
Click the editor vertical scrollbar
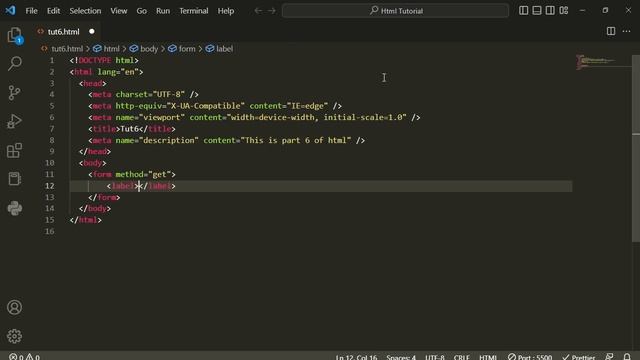(636, 149)
